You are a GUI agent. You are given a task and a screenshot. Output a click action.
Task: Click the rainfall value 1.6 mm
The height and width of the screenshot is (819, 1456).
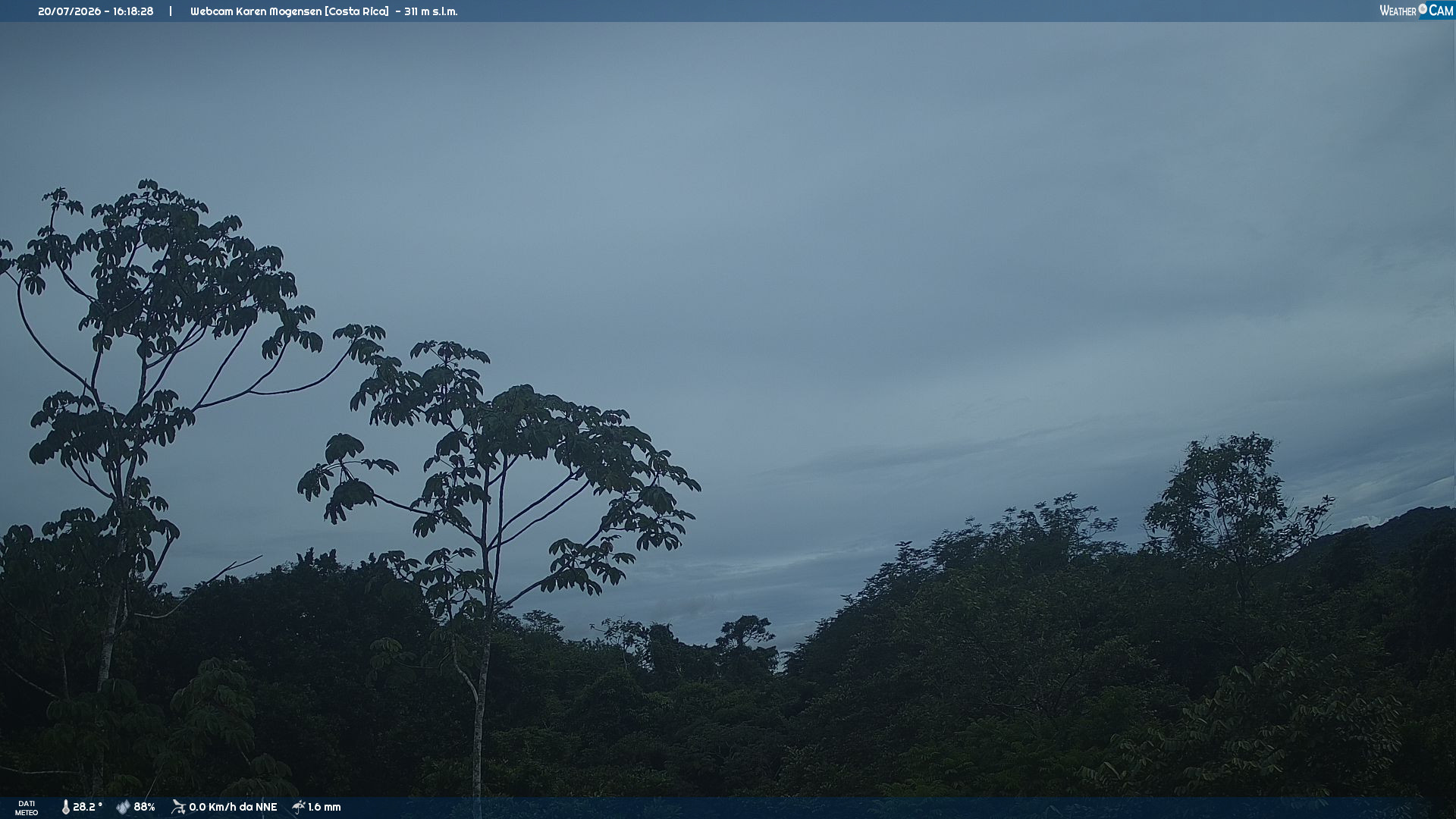(x=325, y=808)
